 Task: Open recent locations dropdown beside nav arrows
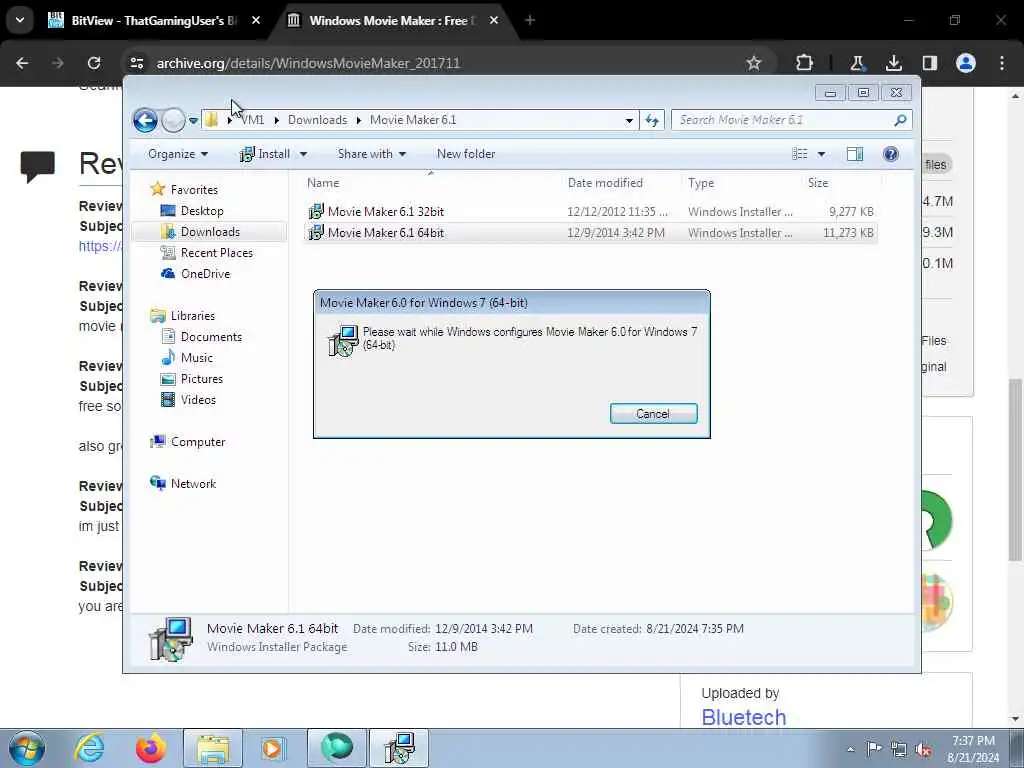coord(193,121)
